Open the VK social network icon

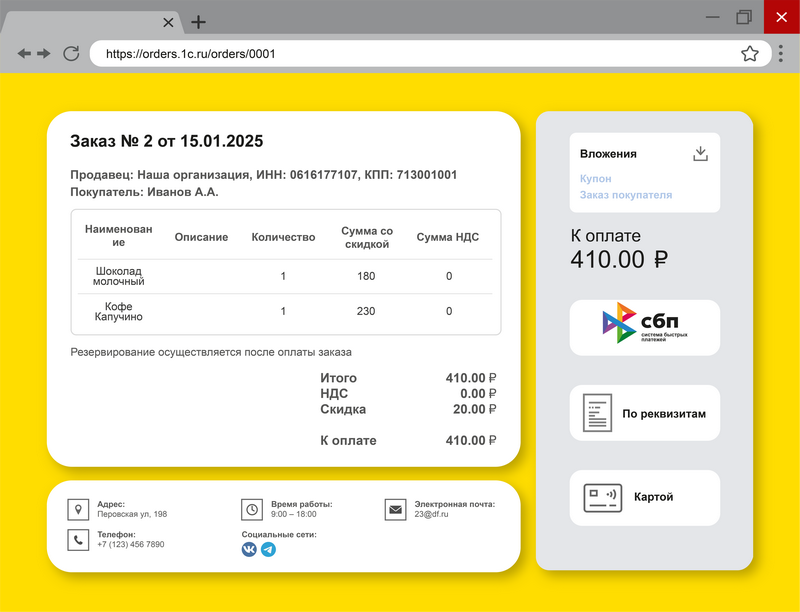click(249, 550)
